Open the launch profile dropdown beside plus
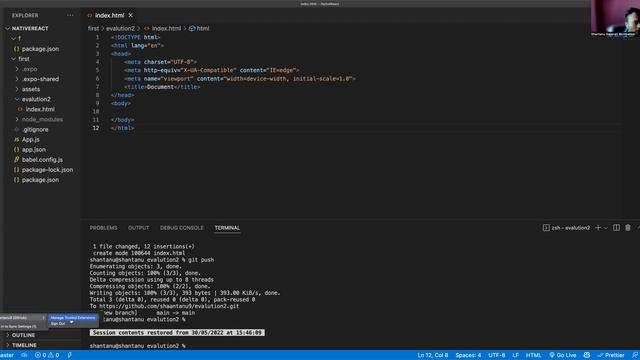 (606, 228)
